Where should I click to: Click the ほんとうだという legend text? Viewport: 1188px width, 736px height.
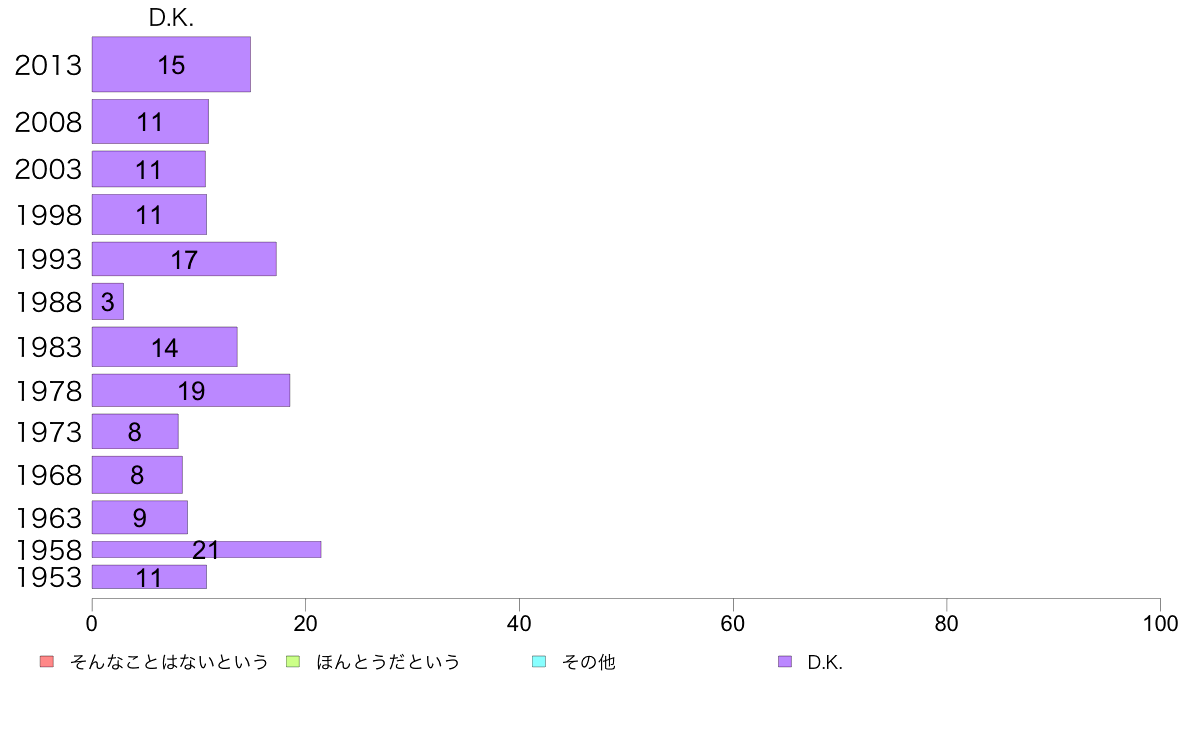tap(388, 662)
